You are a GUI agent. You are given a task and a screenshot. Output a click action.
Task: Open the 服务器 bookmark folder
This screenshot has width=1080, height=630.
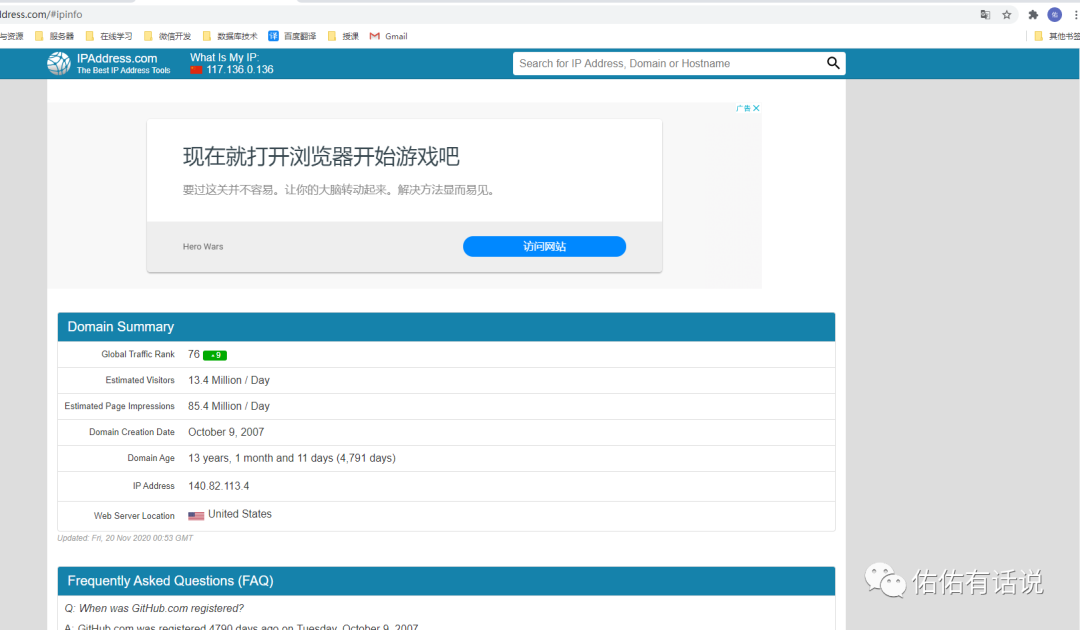pyautogui.click(x=54, y=36)
